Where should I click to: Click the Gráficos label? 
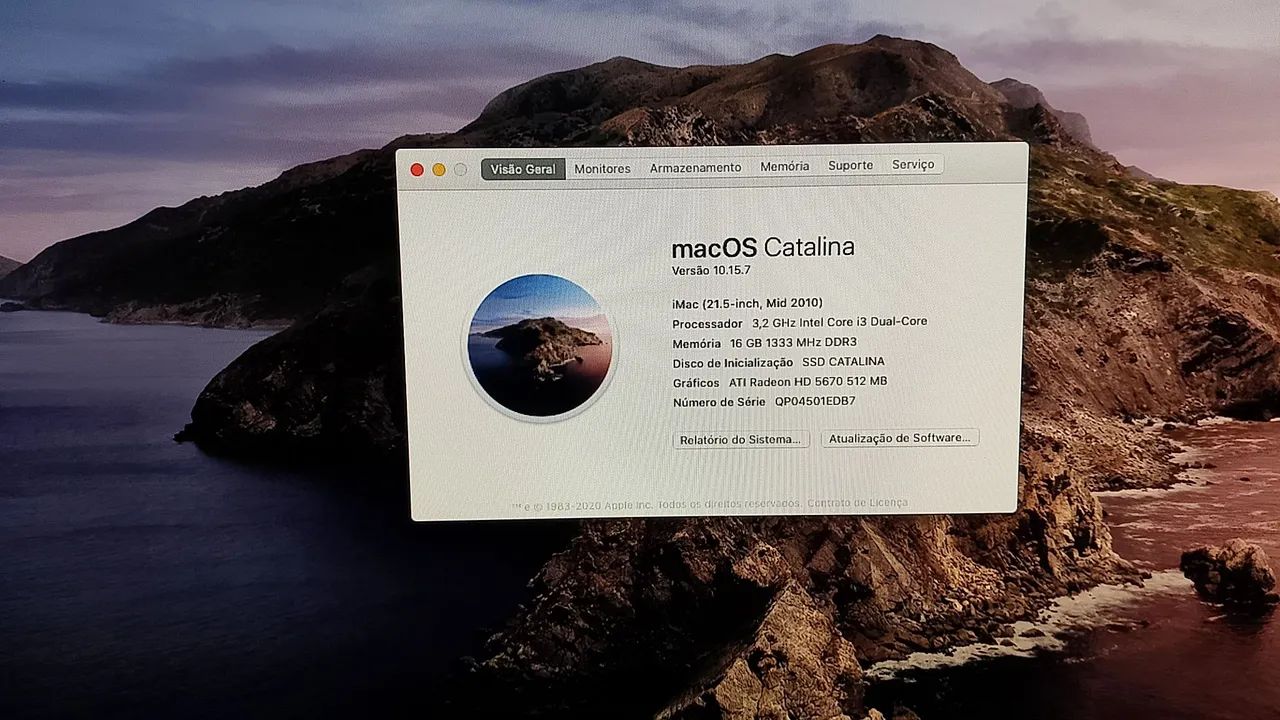696,383
